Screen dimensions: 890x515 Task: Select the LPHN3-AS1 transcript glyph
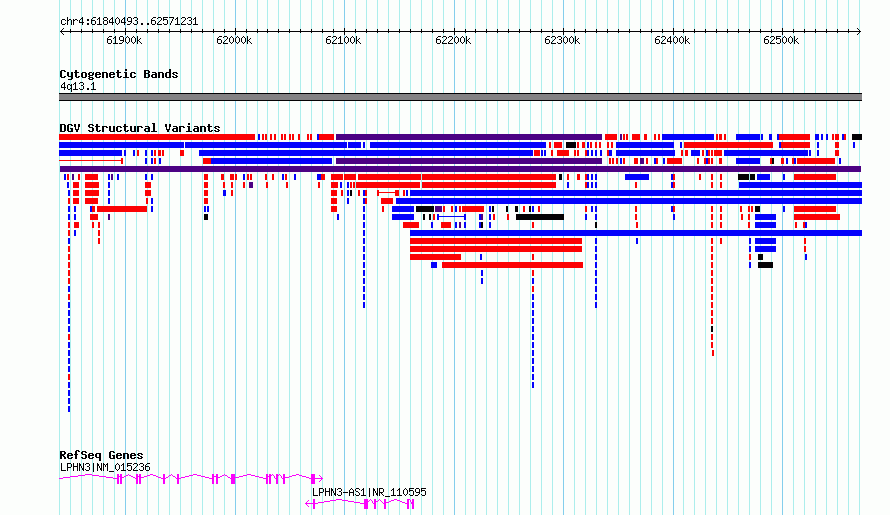[x=360, y=504]
